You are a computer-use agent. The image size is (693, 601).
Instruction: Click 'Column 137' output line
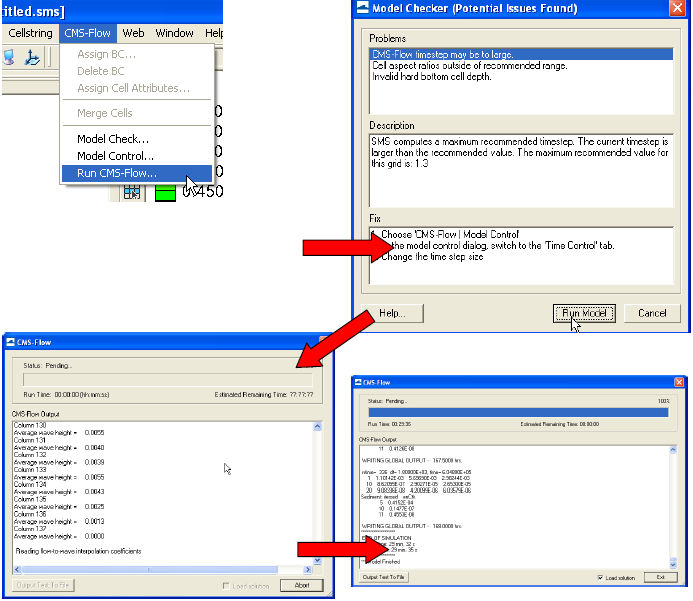point(30,529)
